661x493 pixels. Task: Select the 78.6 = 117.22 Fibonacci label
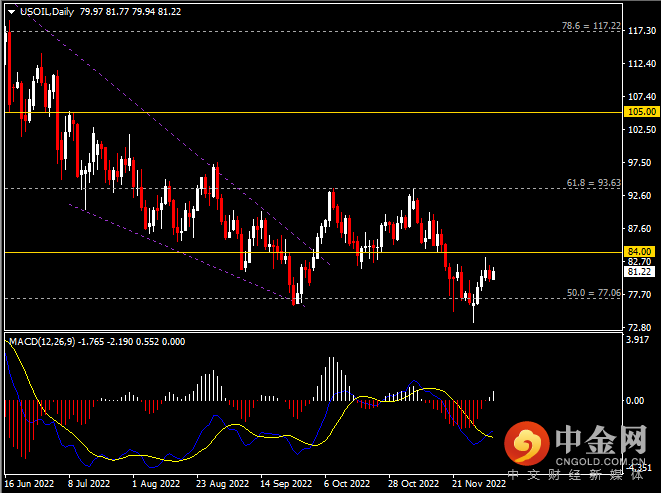pos(591,23)
